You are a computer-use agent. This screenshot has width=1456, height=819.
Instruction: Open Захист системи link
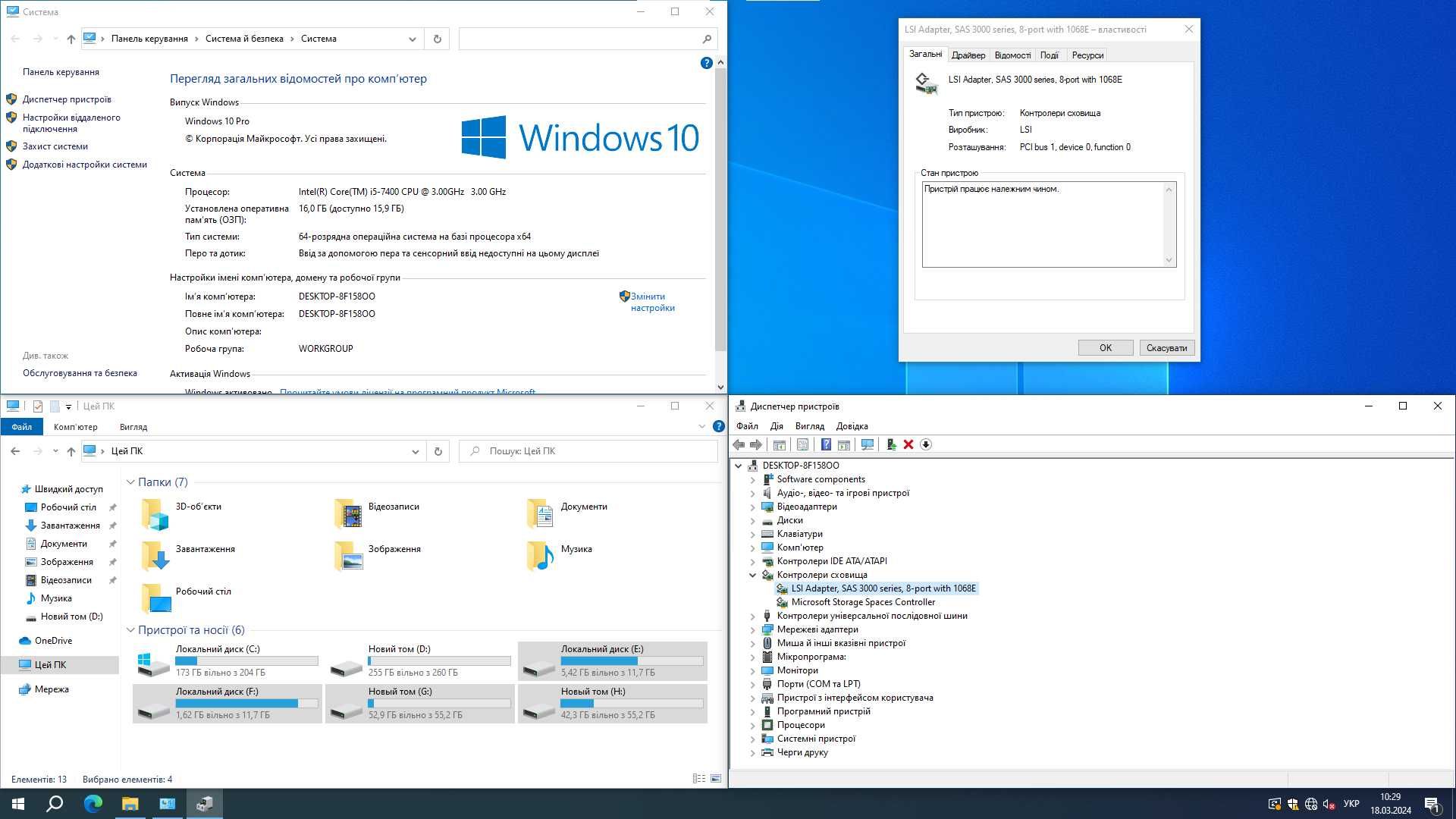[55, 146]
